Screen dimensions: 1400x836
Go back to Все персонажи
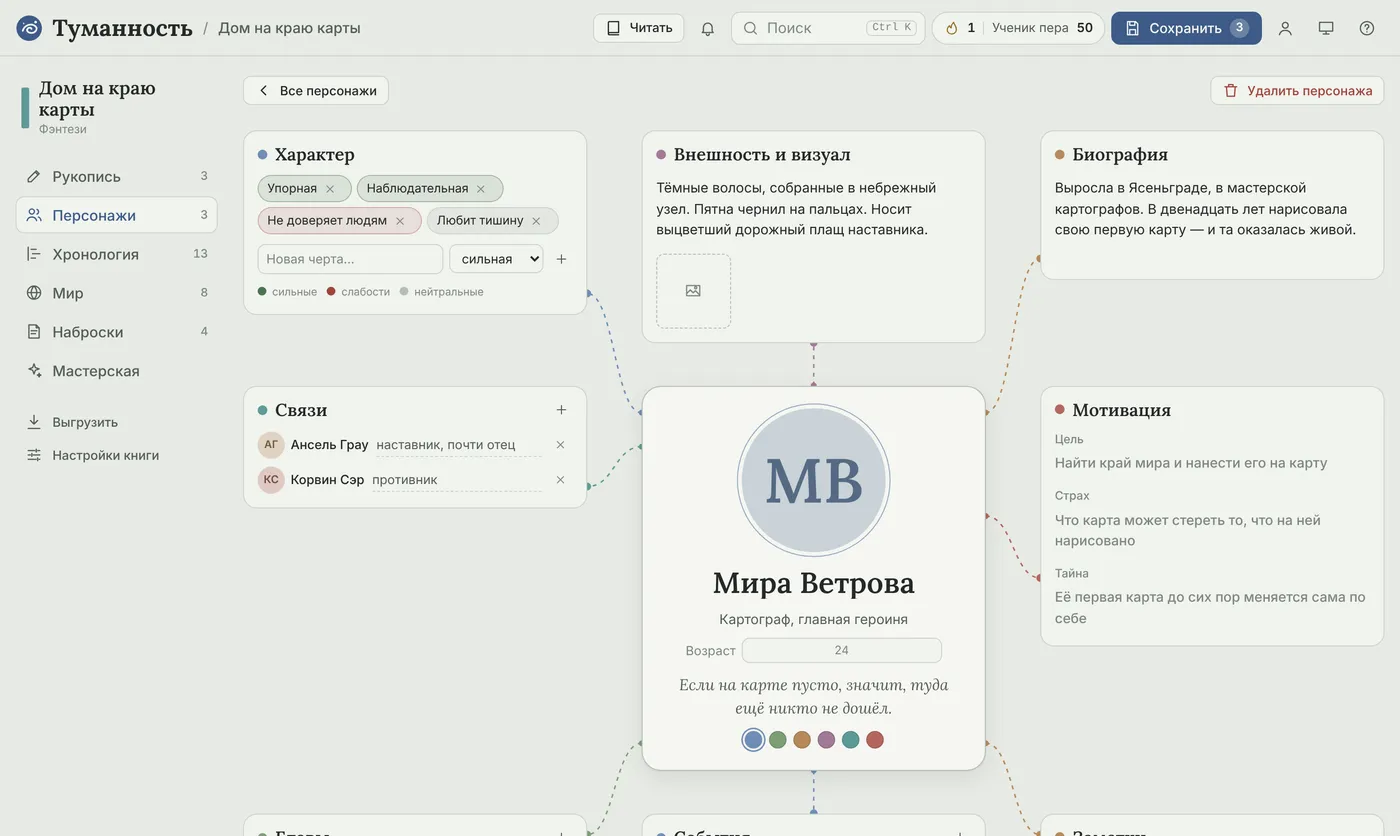click(x=316, y=90)
